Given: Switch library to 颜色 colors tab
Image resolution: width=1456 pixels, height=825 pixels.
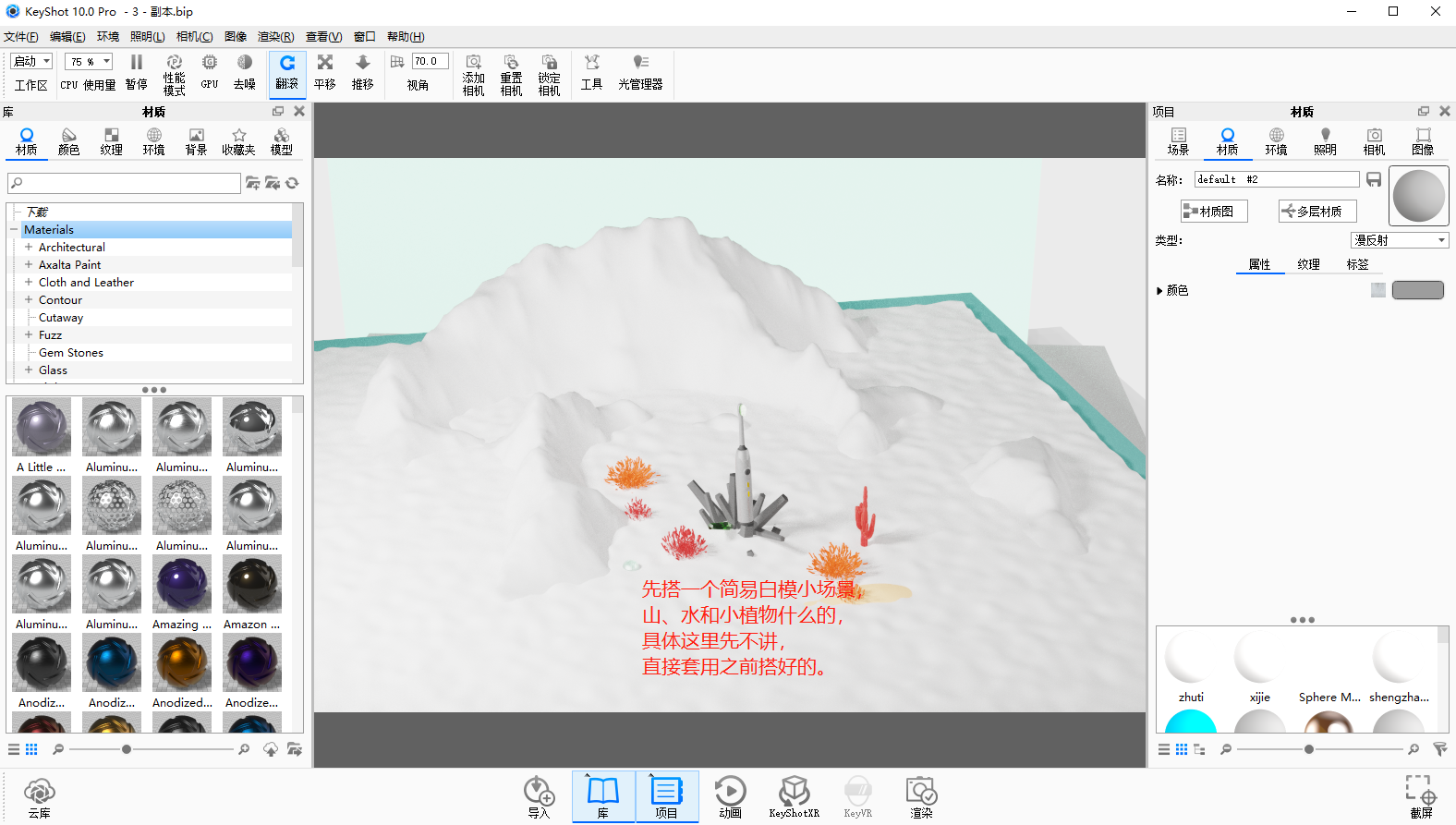Looking at the screenshot, I should click(x=68, y=142).
